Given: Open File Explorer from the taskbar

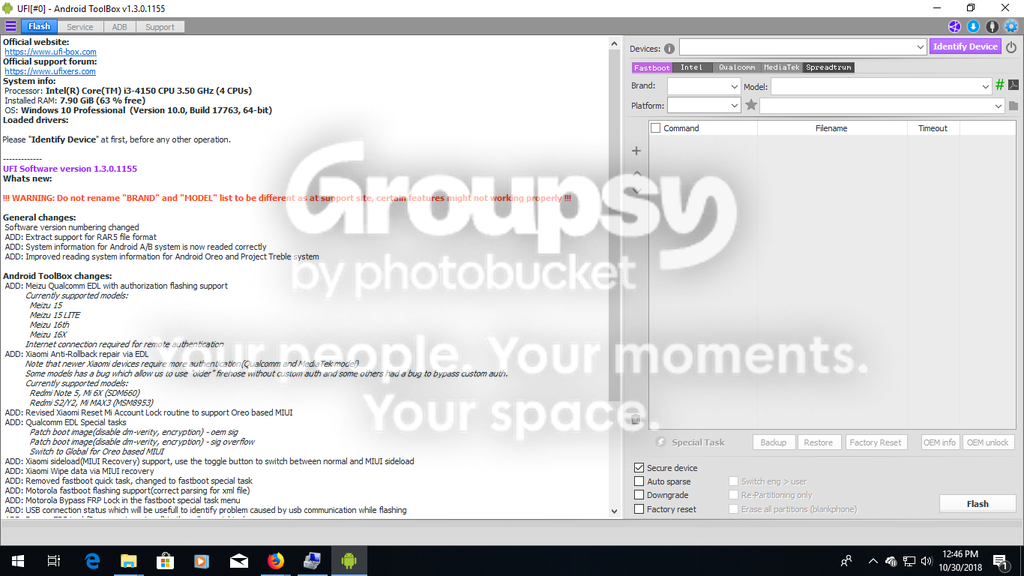Looking at the screenshot, I should pos(129,560).
